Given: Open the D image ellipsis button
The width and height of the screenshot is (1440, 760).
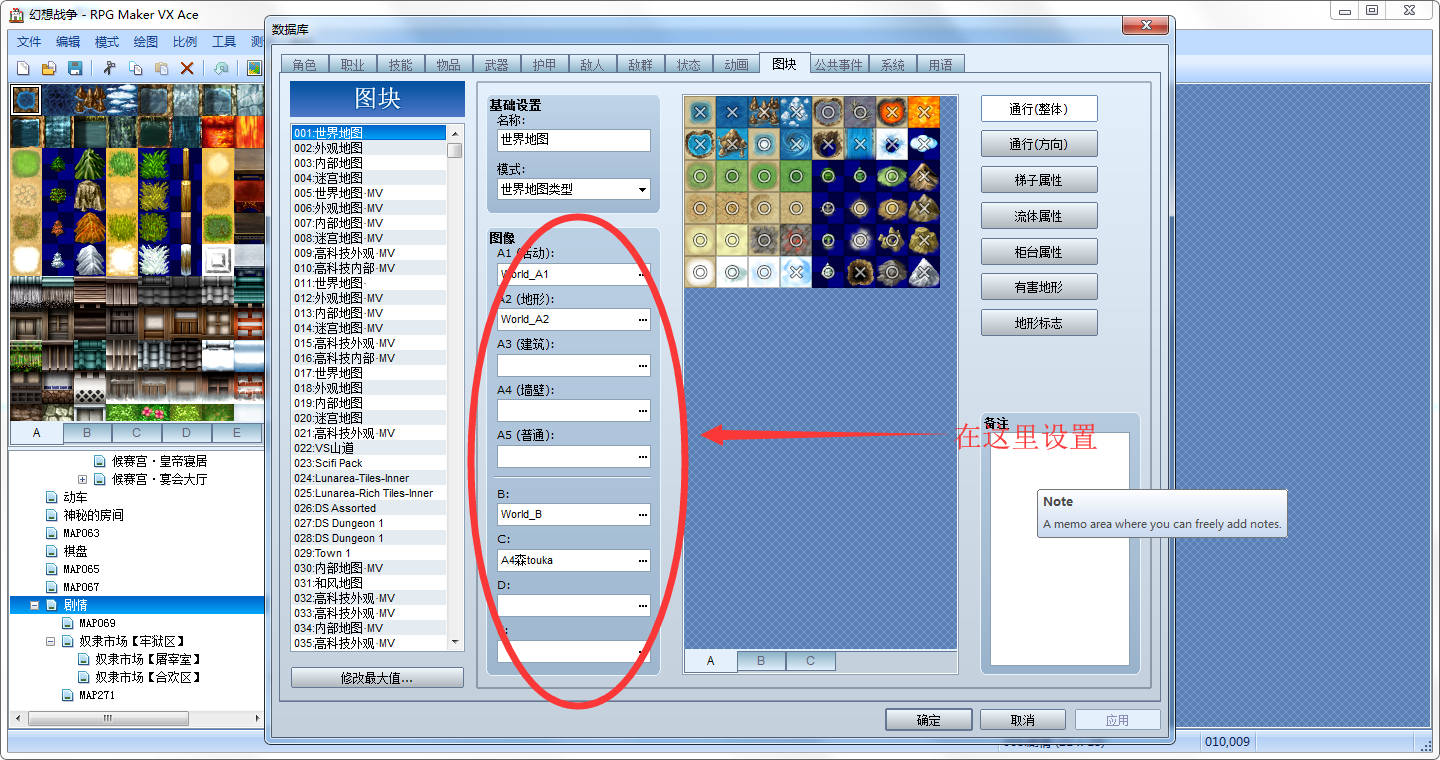Looking at the screenshot, I should click(643, 606).
